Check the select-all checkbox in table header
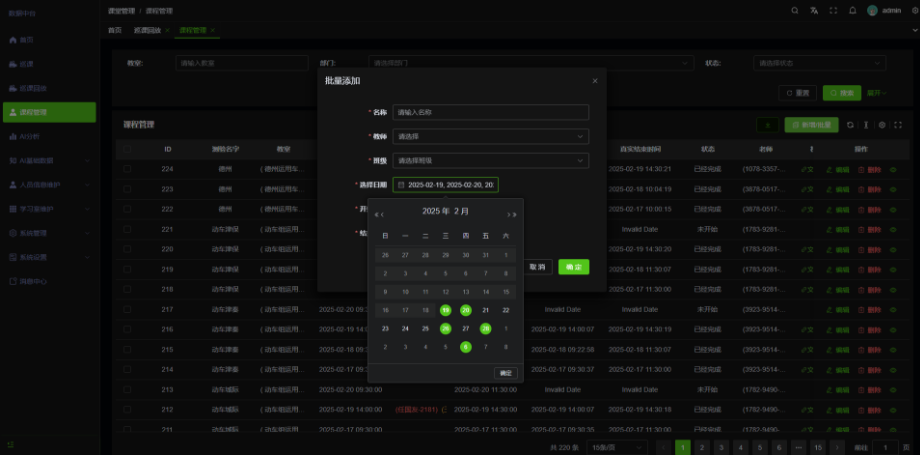920x455 pixels. click(127, 149)
